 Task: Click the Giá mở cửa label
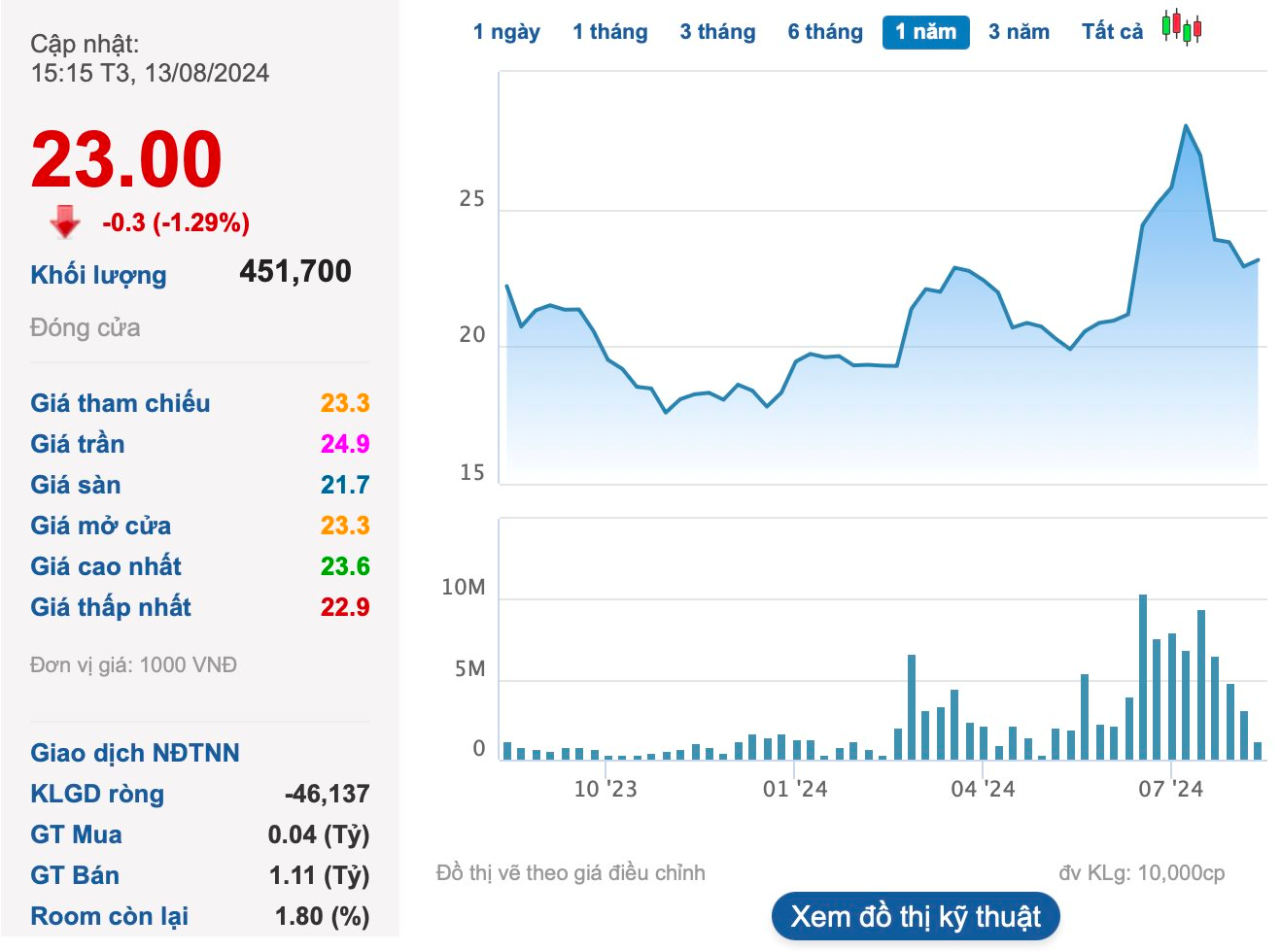click(100, 526)
